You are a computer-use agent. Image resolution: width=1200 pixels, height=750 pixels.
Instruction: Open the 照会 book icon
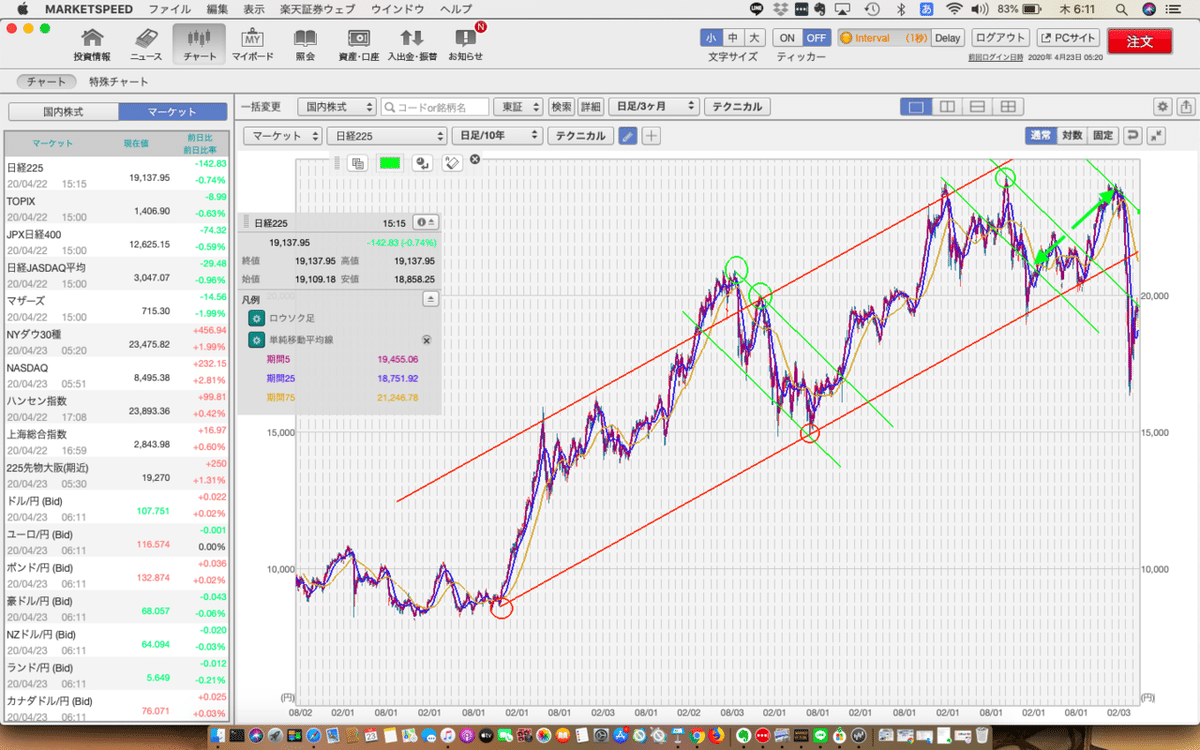pyautogui.click(x=305, y=44)
